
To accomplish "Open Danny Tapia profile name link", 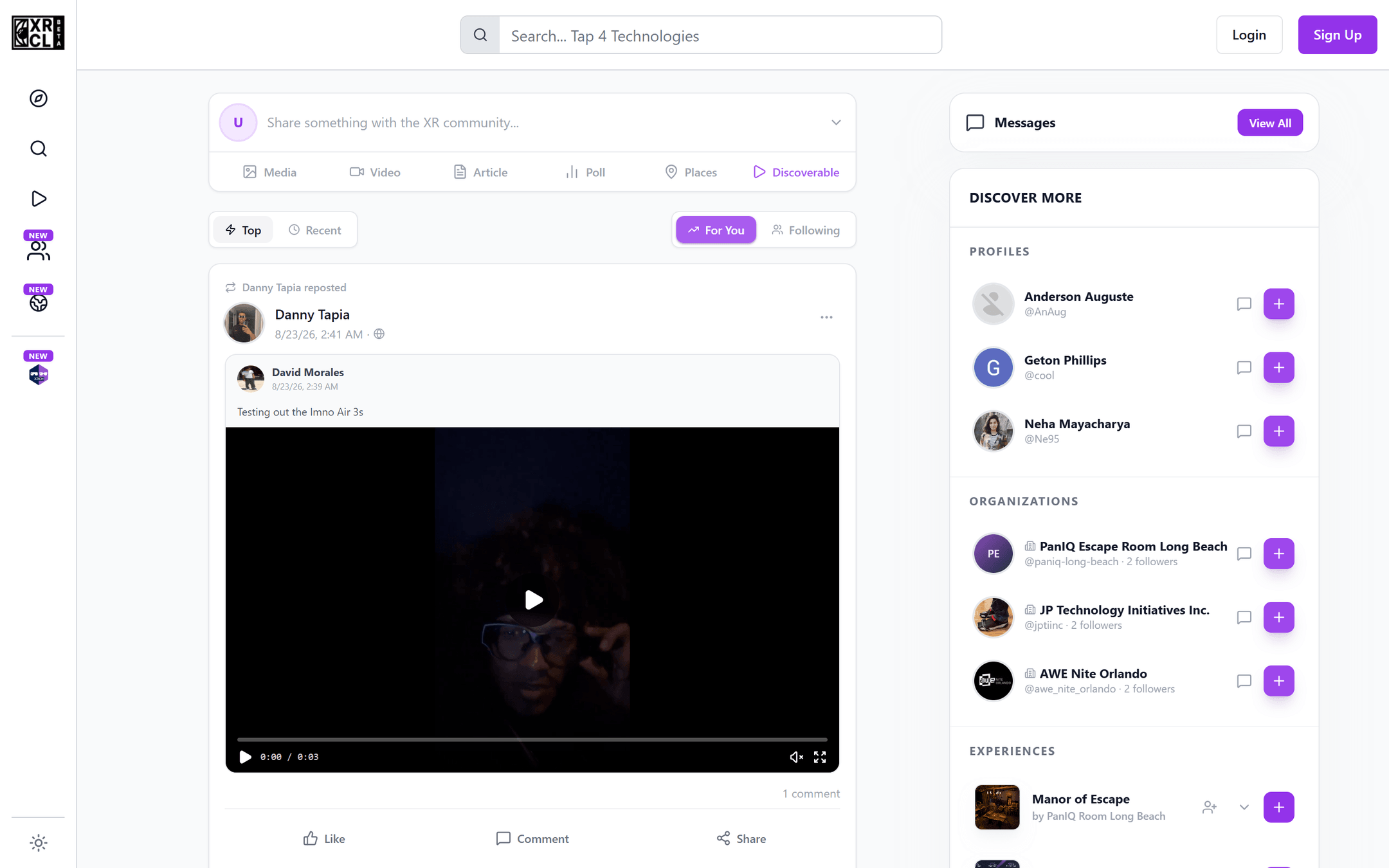I will pyautogui.click(x=312, y=314).
